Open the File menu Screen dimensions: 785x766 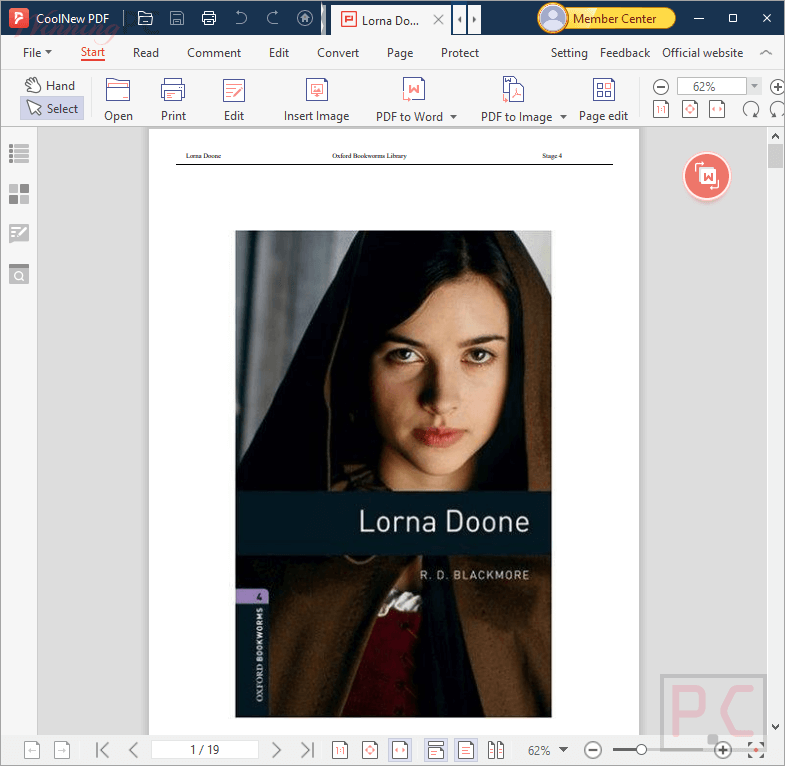pos(37,53)
